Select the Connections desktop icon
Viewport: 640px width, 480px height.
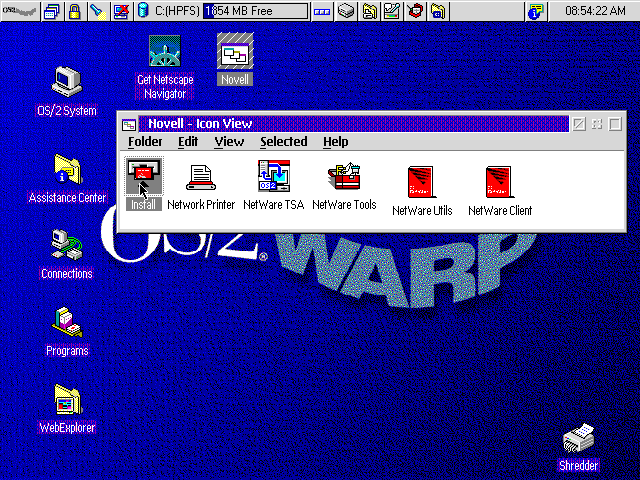pos(67,245)
